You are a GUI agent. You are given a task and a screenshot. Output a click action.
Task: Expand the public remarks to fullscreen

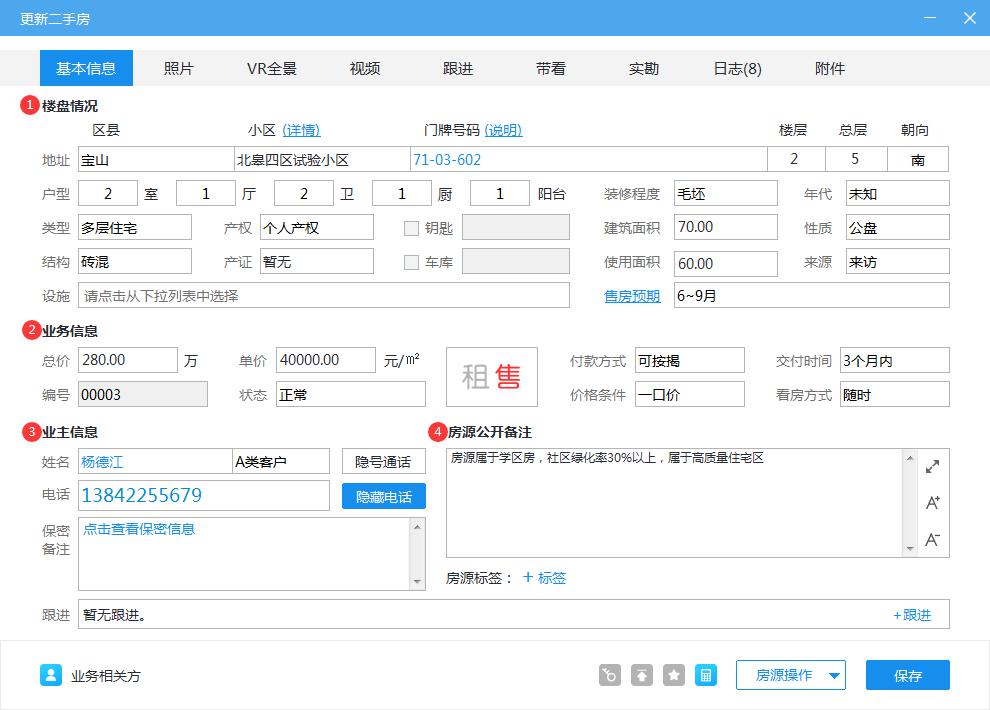(932, 465)
